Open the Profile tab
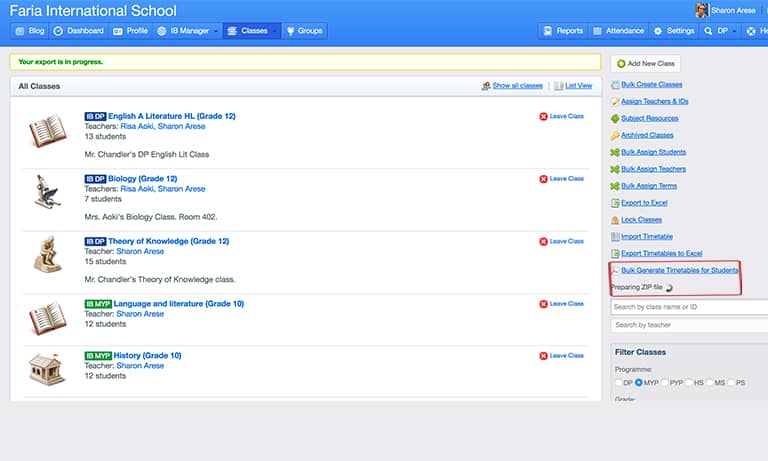 pos(130,31)
